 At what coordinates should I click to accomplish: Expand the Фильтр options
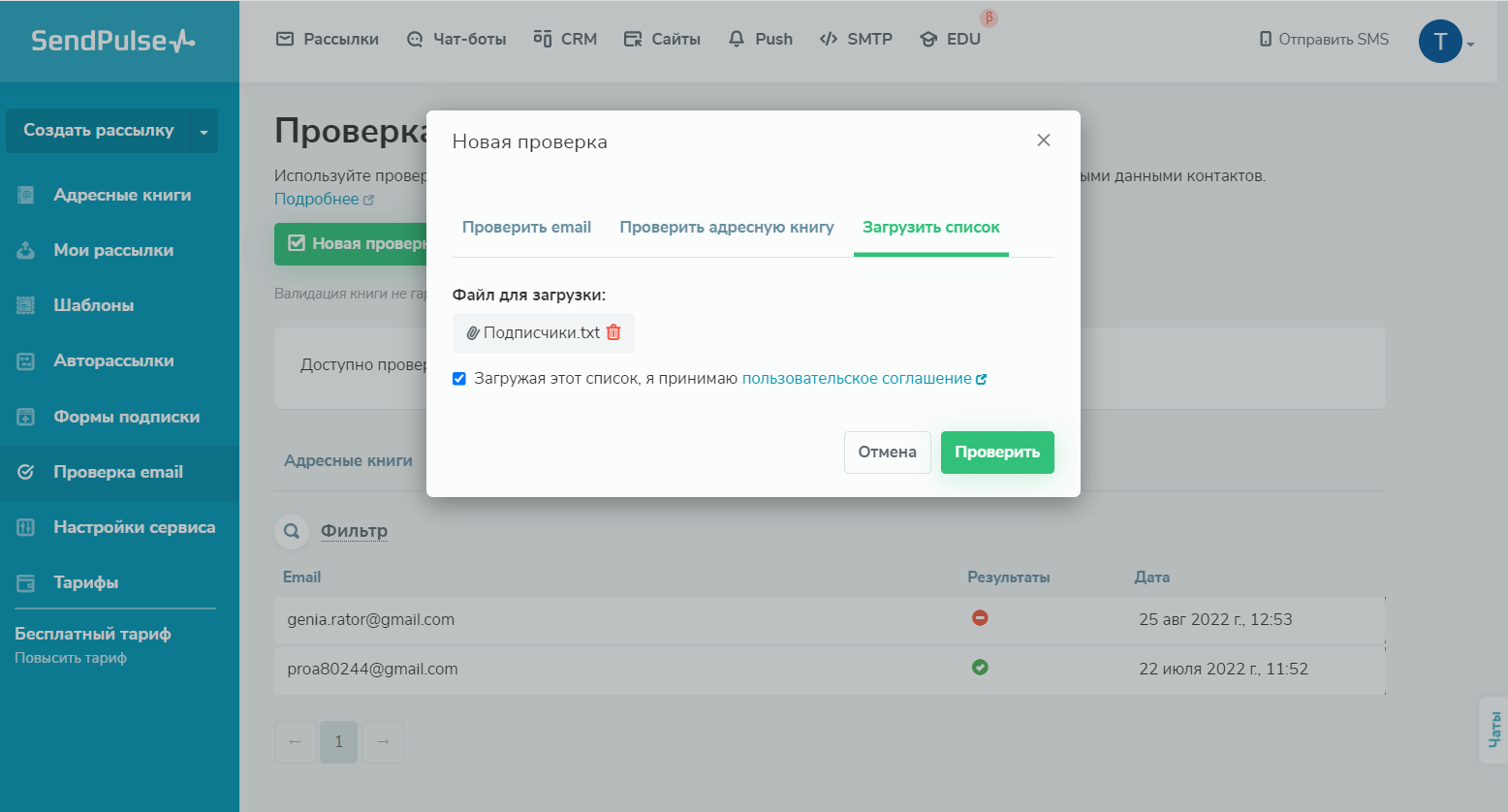pos(354,531)
